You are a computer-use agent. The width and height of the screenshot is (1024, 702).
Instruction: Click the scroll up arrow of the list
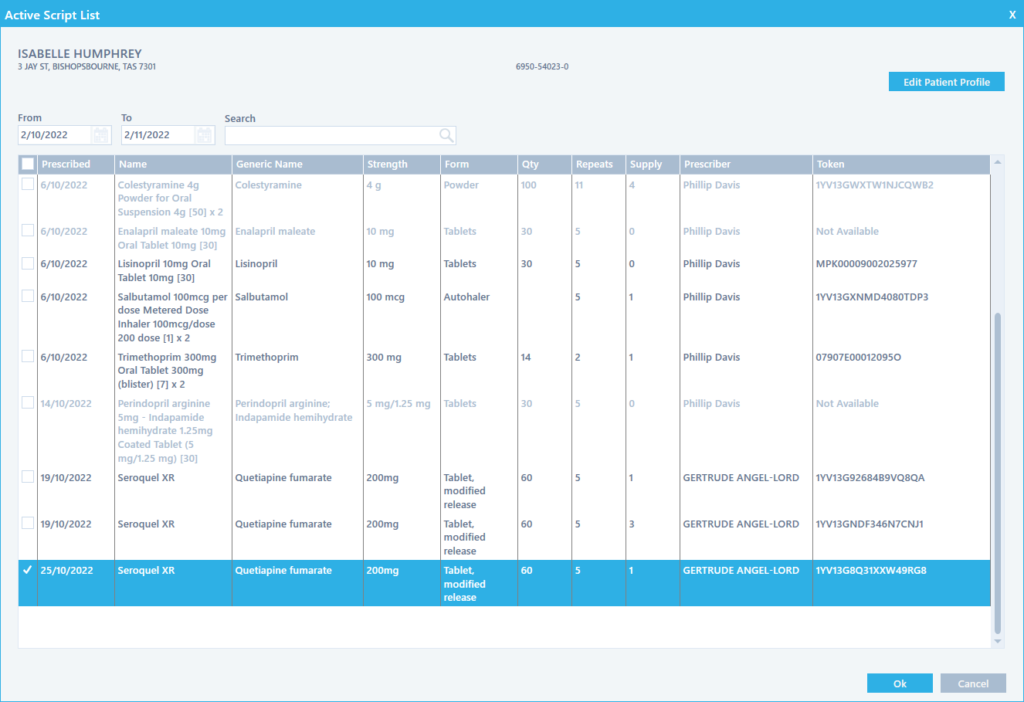[x=996, y=162]
